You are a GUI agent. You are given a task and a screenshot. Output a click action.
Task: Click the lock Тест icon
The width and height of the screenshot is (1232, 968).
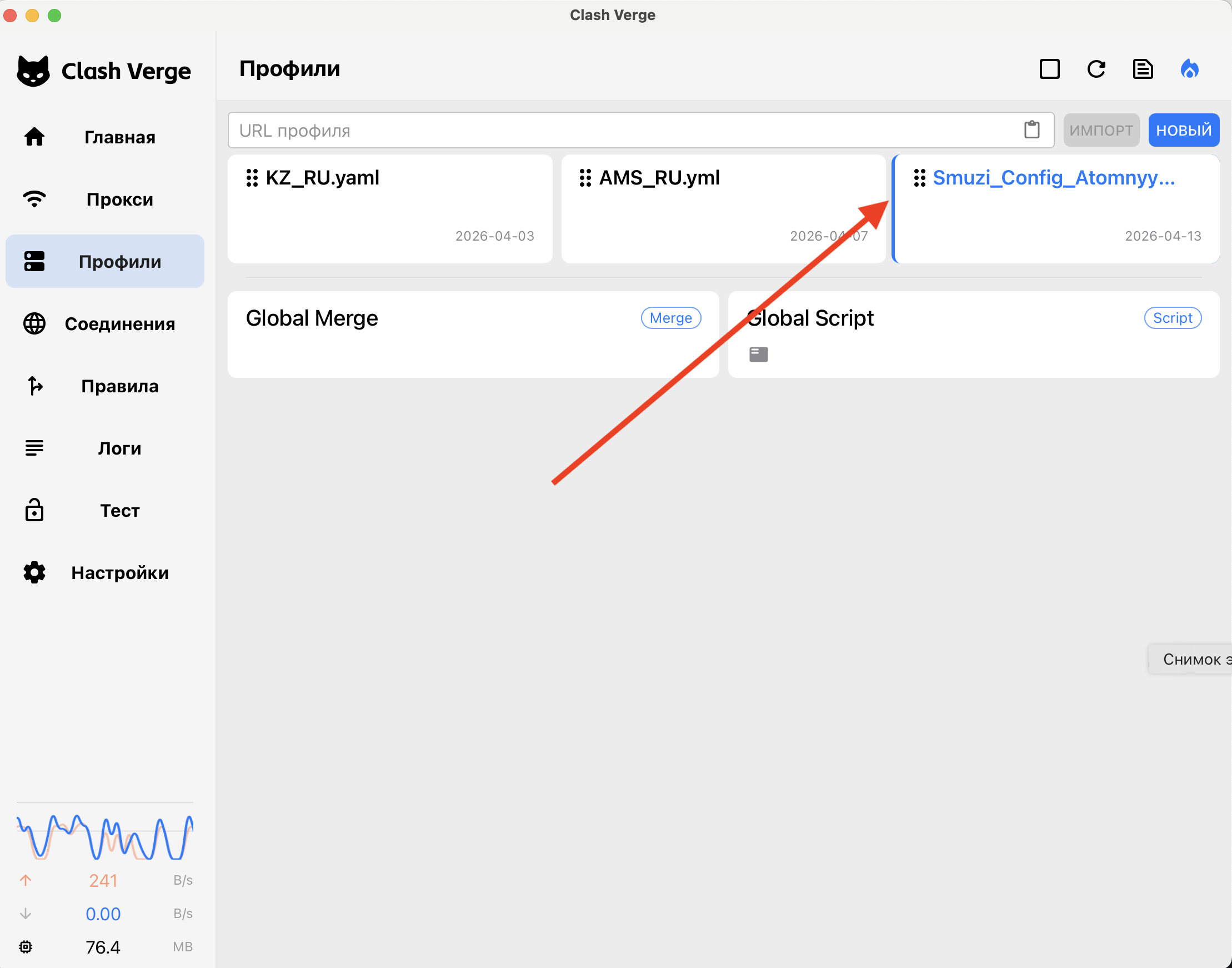point(34,510)
